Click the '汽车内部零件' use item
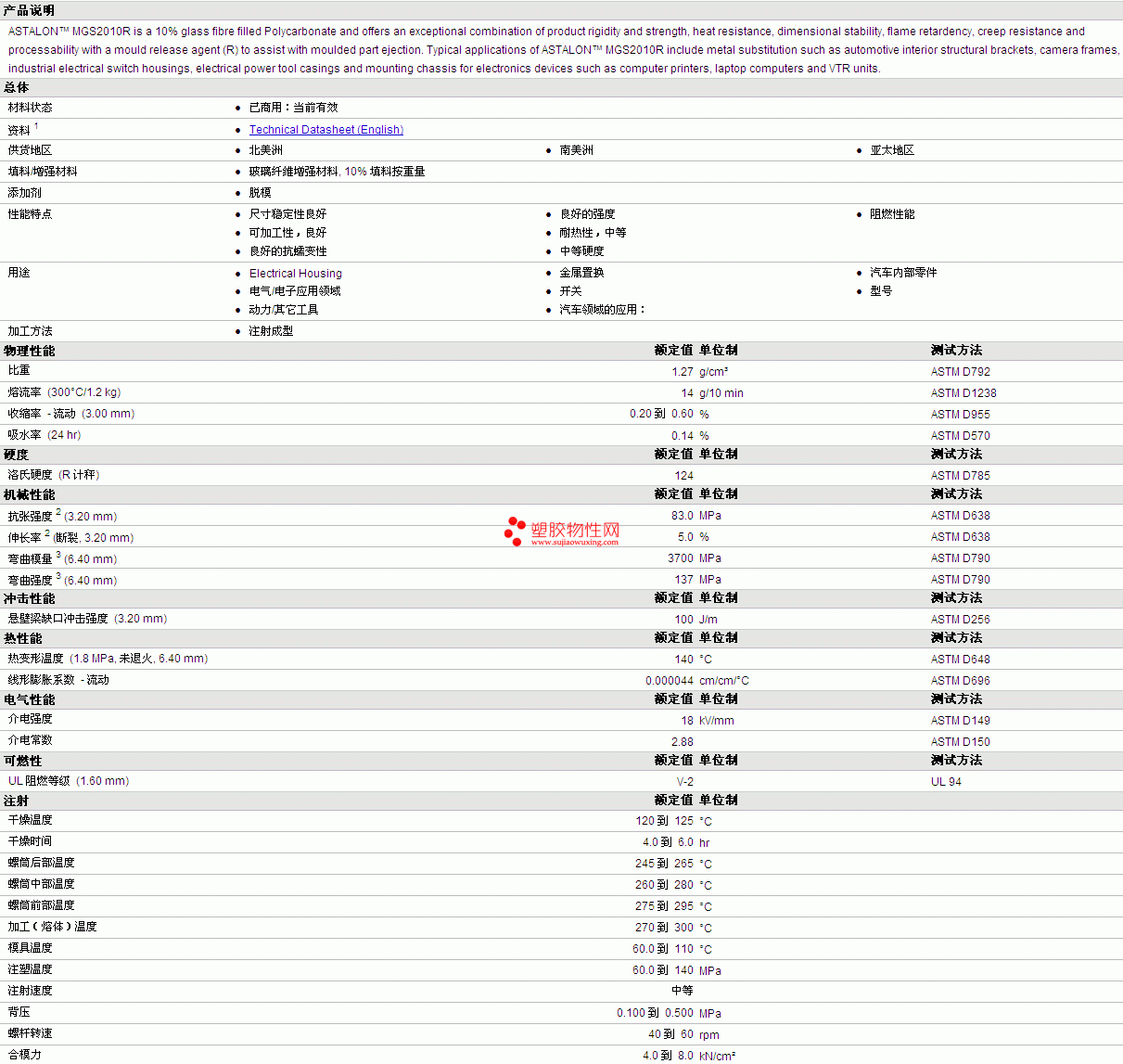The height and width of the screenshot is (1064, 1123). (x=903, y=273)
